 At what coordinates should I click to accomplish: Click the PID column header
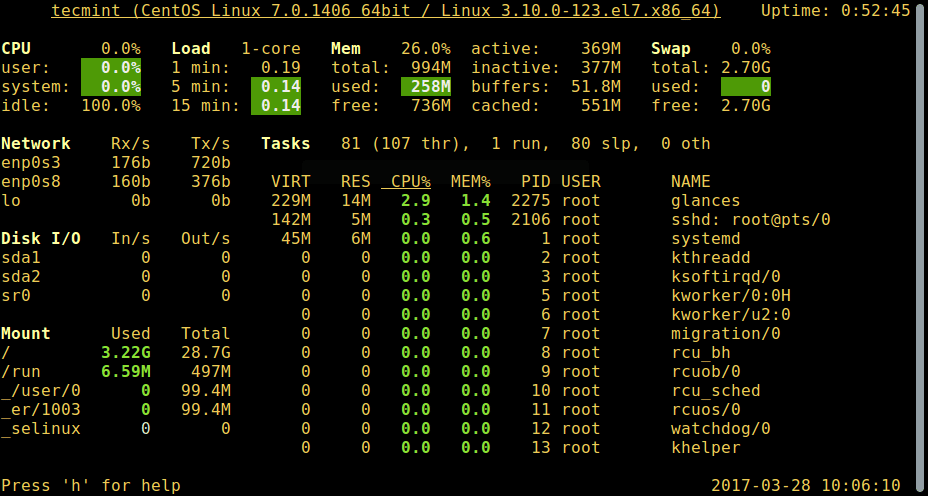pos(536,181)
